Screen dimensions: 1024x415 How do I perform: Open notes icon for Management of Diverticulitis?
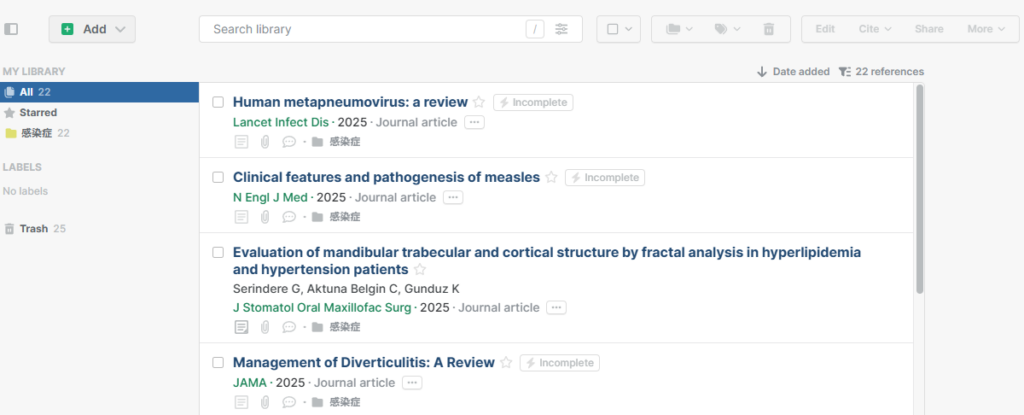coord(241,402)
